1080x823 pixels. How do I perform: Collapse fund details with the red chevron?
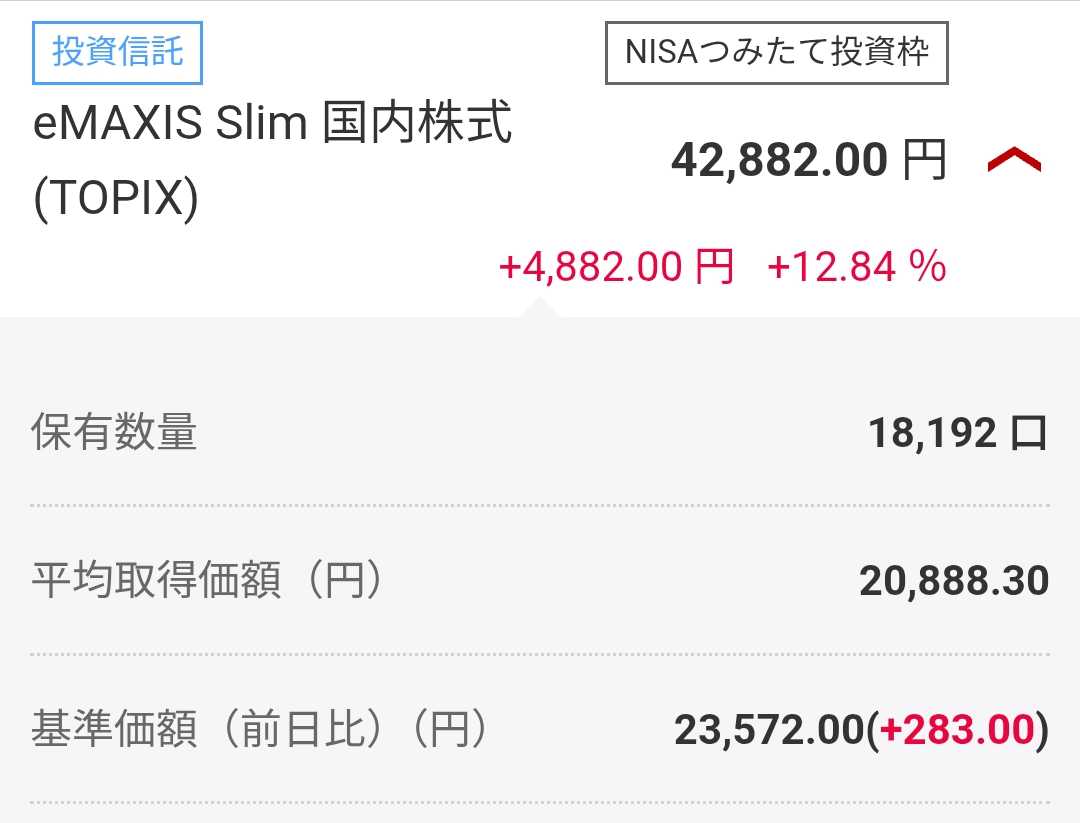[x=1014, y=160]
